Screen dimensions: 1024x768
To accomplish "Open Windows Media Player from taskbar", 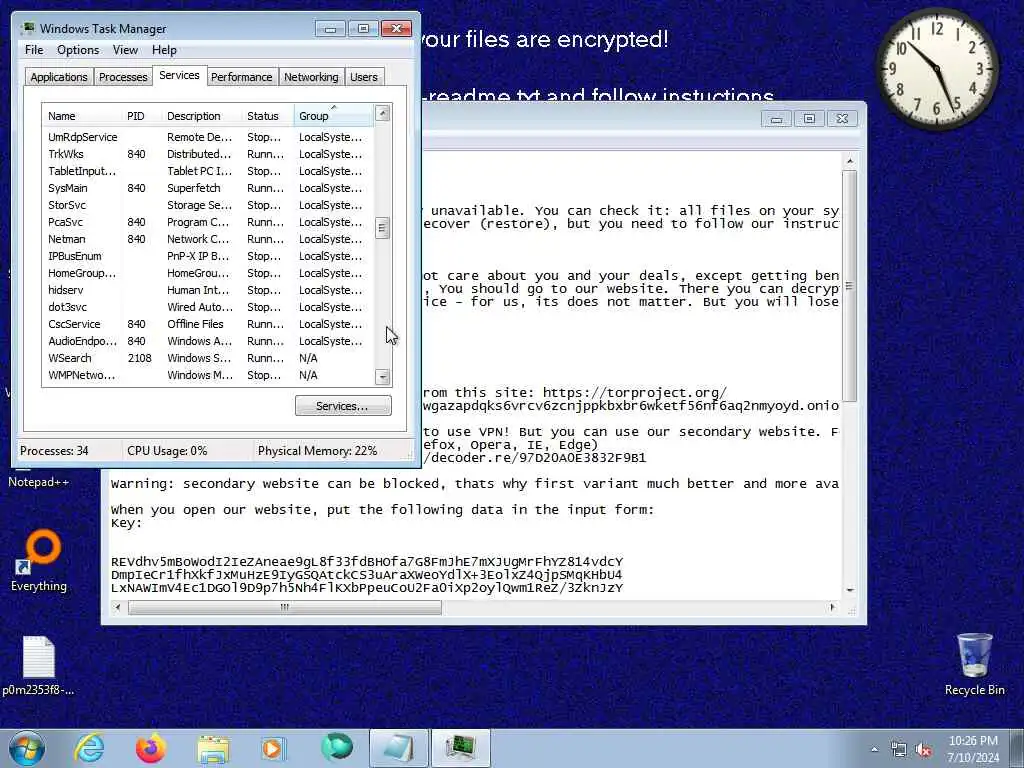I will (x=273, y=748).
